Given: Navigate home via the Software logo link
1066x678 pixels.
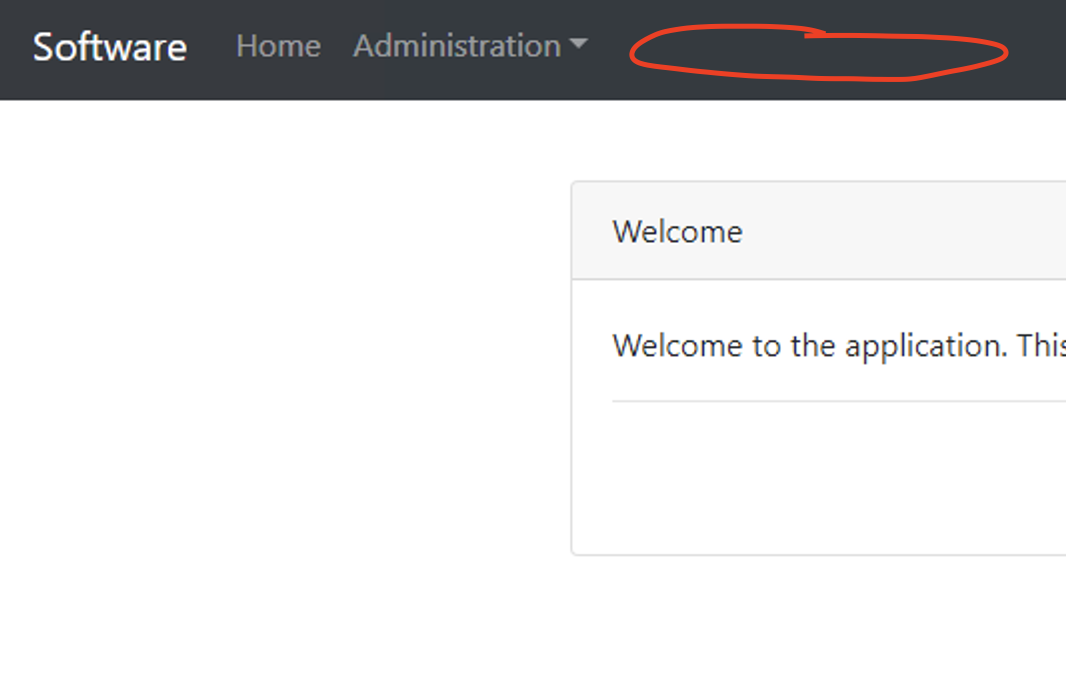Looking at the screenshot, I should point(109,46).
